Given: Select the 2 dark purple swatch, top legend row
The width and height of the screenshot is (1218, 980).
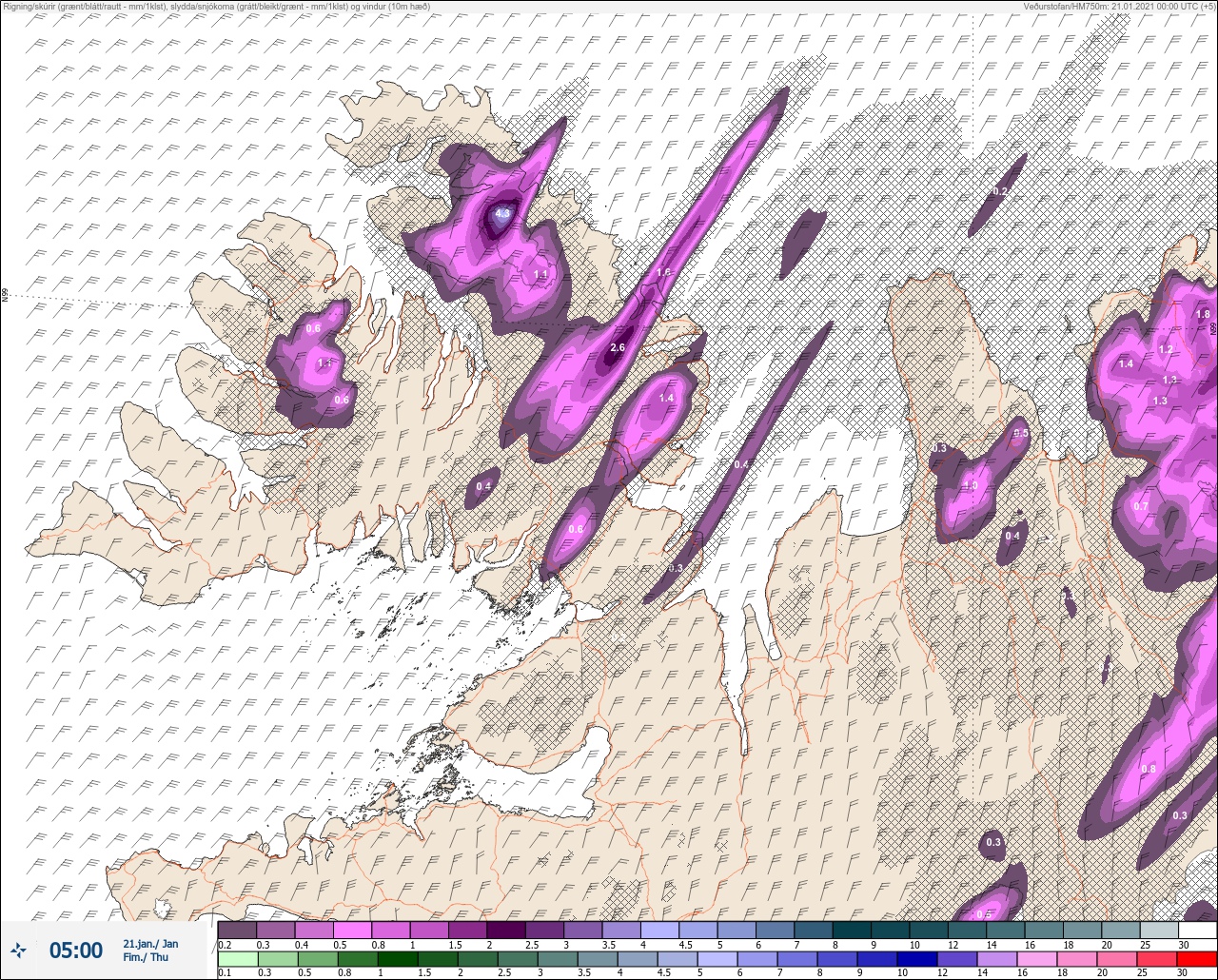Looking at the screenshot, I should 505,929.
